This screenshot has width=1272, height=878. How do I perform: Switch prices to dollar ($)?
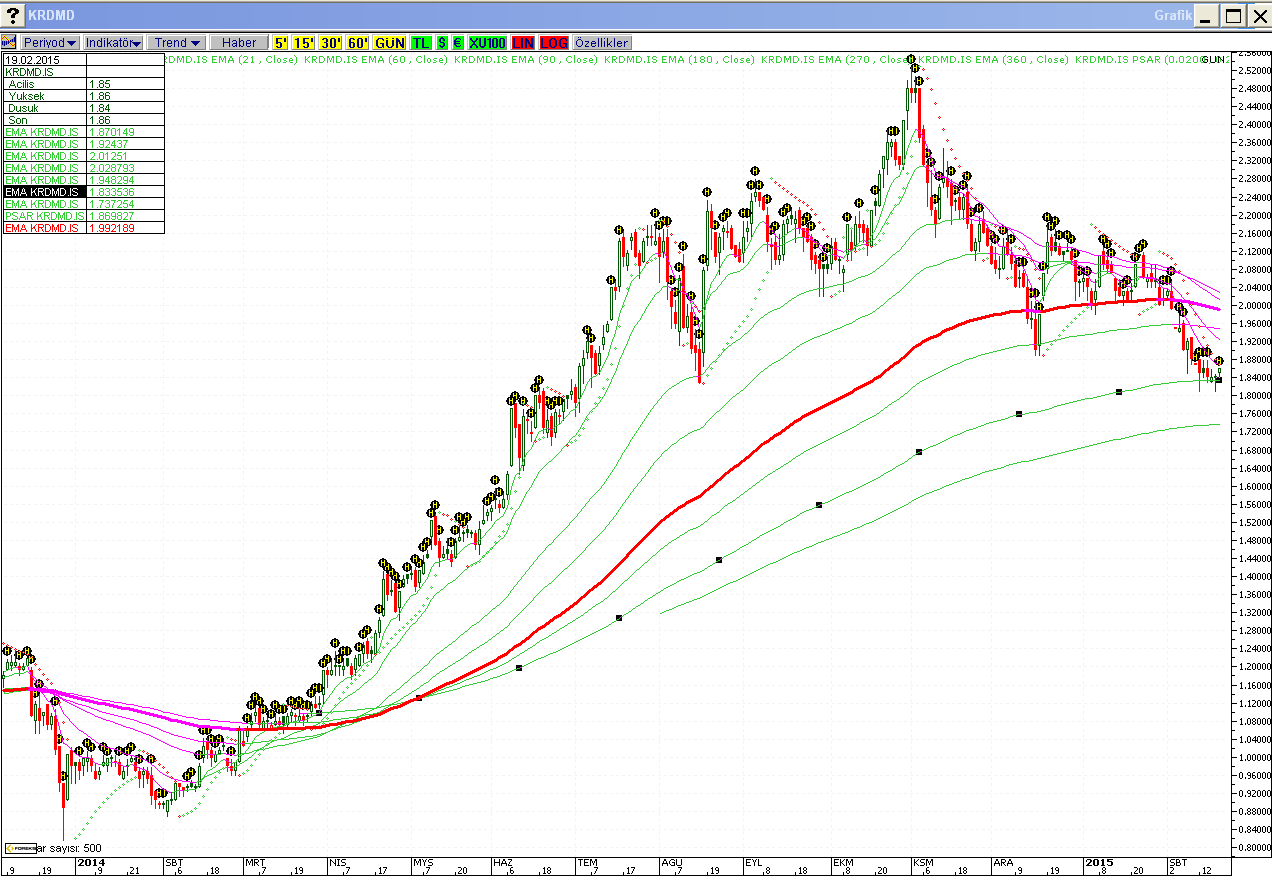click(442, 43)
